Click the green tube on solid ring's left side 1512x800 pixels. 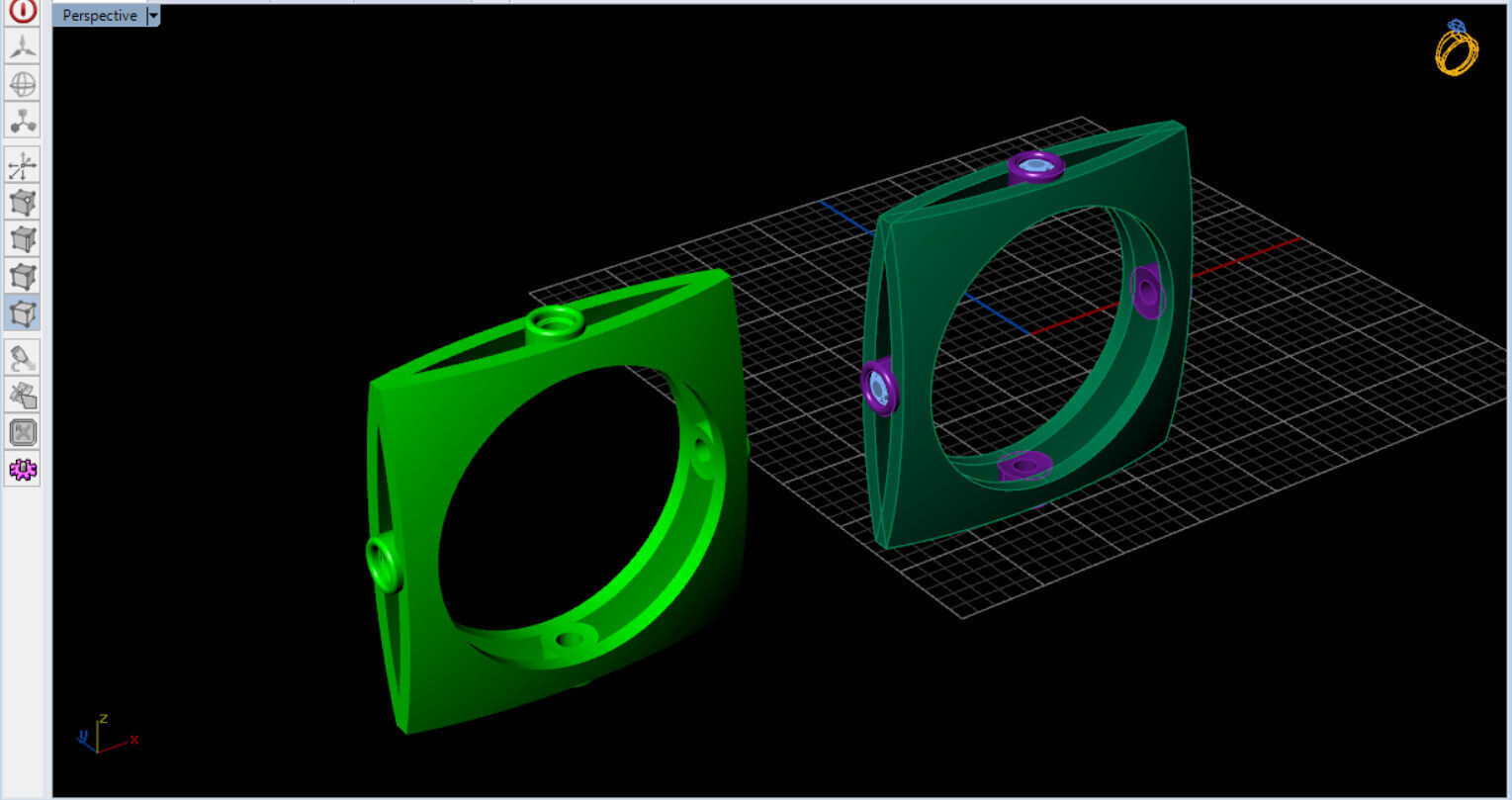click(384, 564)
